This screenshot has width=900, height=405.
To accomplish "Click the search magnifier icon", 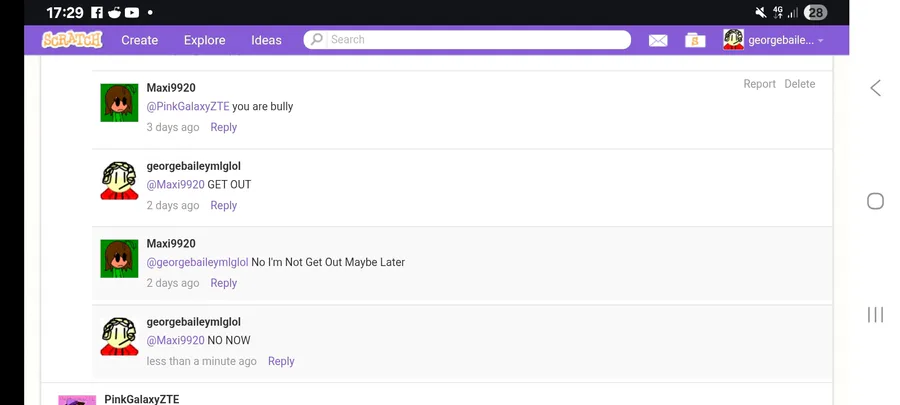I will [317, 40].
